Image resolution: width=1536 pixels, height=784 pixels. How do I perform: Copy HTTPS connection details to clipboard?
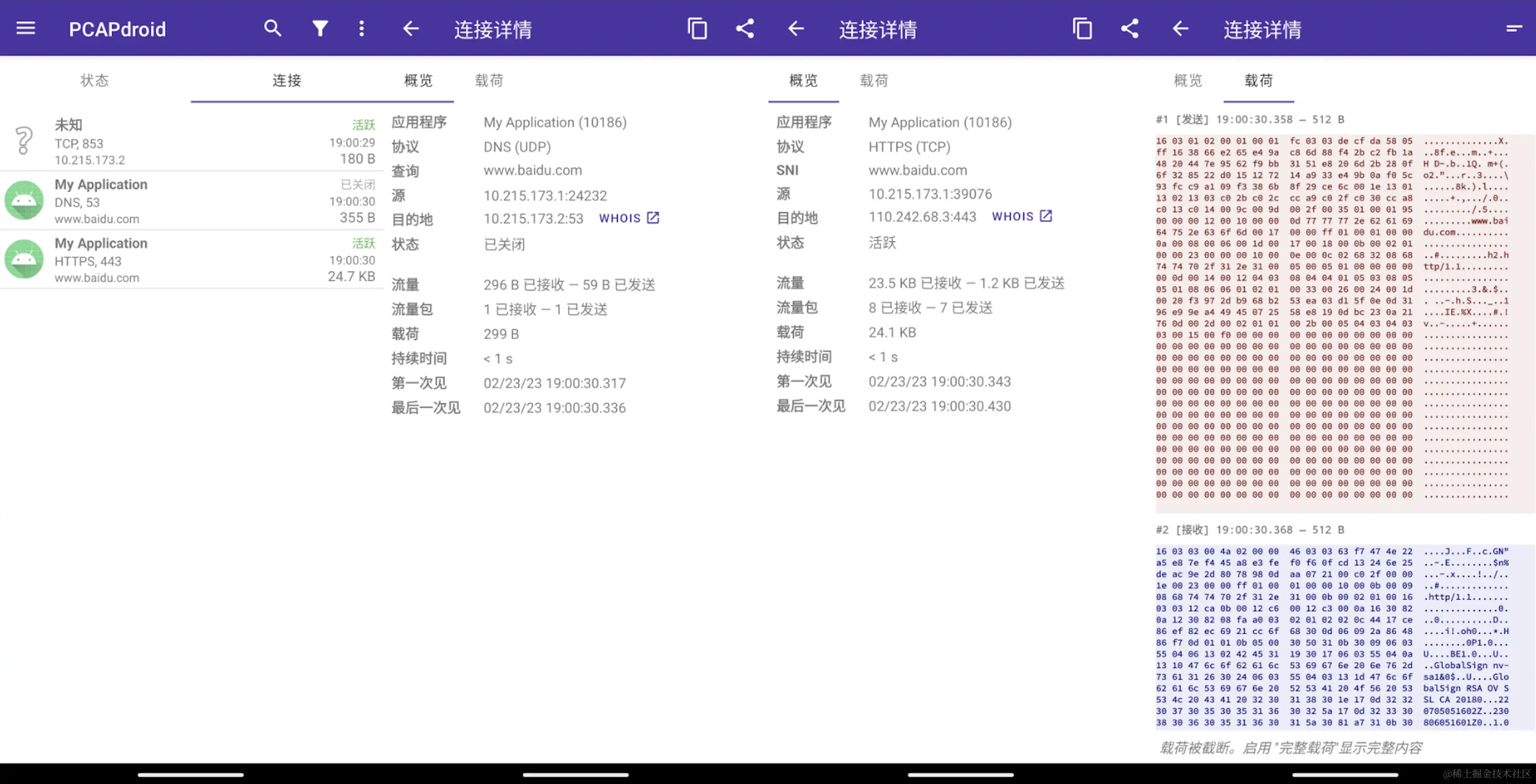pyautogui.click(x=1082, y=29)
